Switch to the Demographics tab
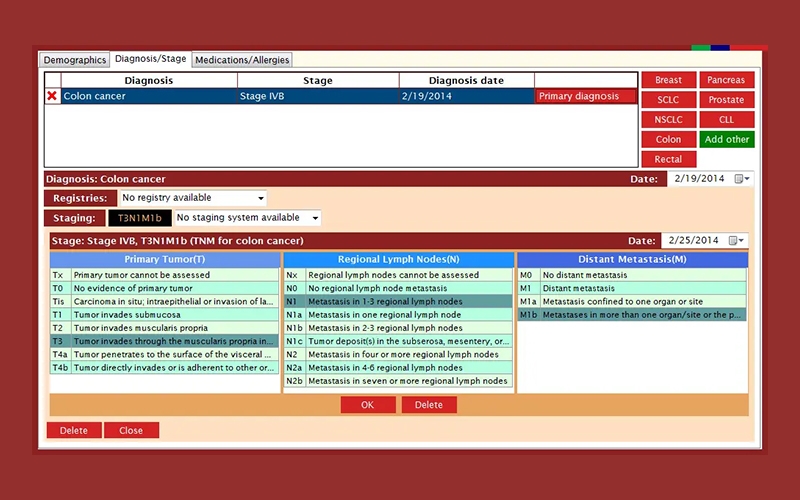Viewport: 800px width, 500px height. (x=74, y=60)
